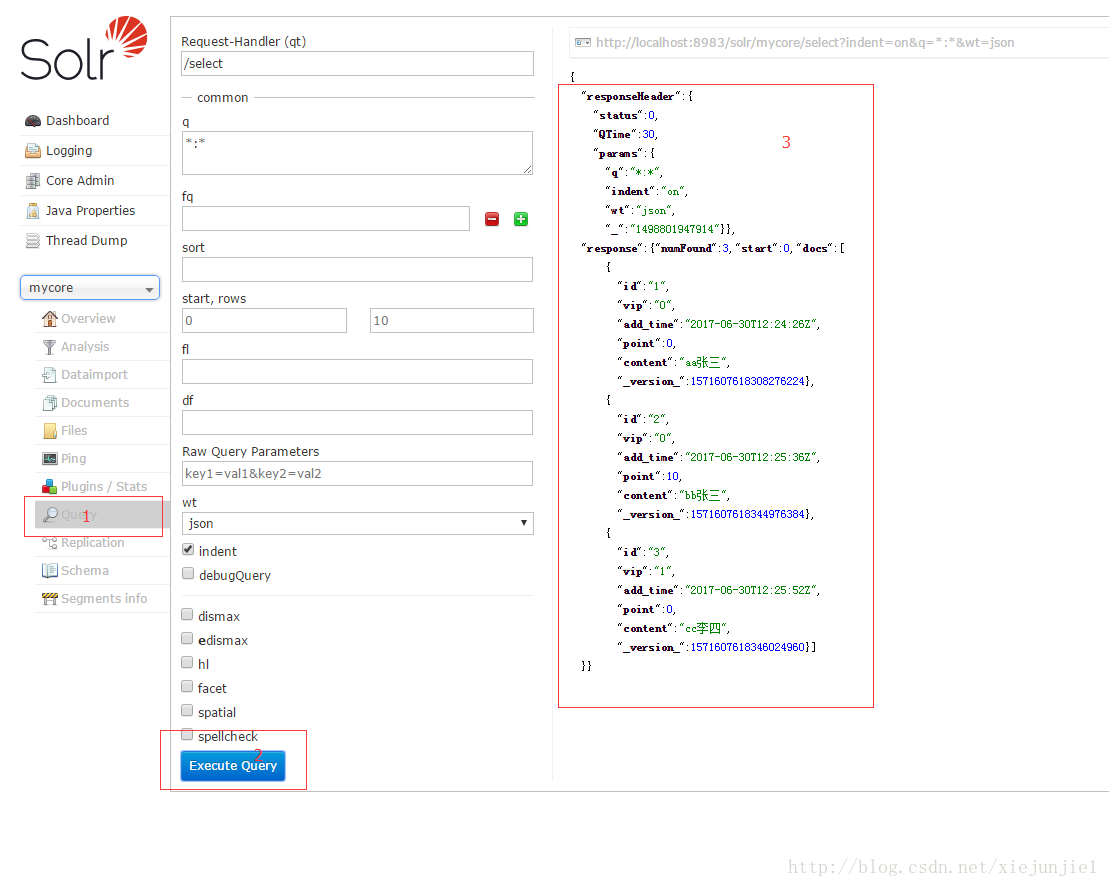Click the Analysis funnel icon
This screenshot has width=1109, height=887.
point(50,347)
